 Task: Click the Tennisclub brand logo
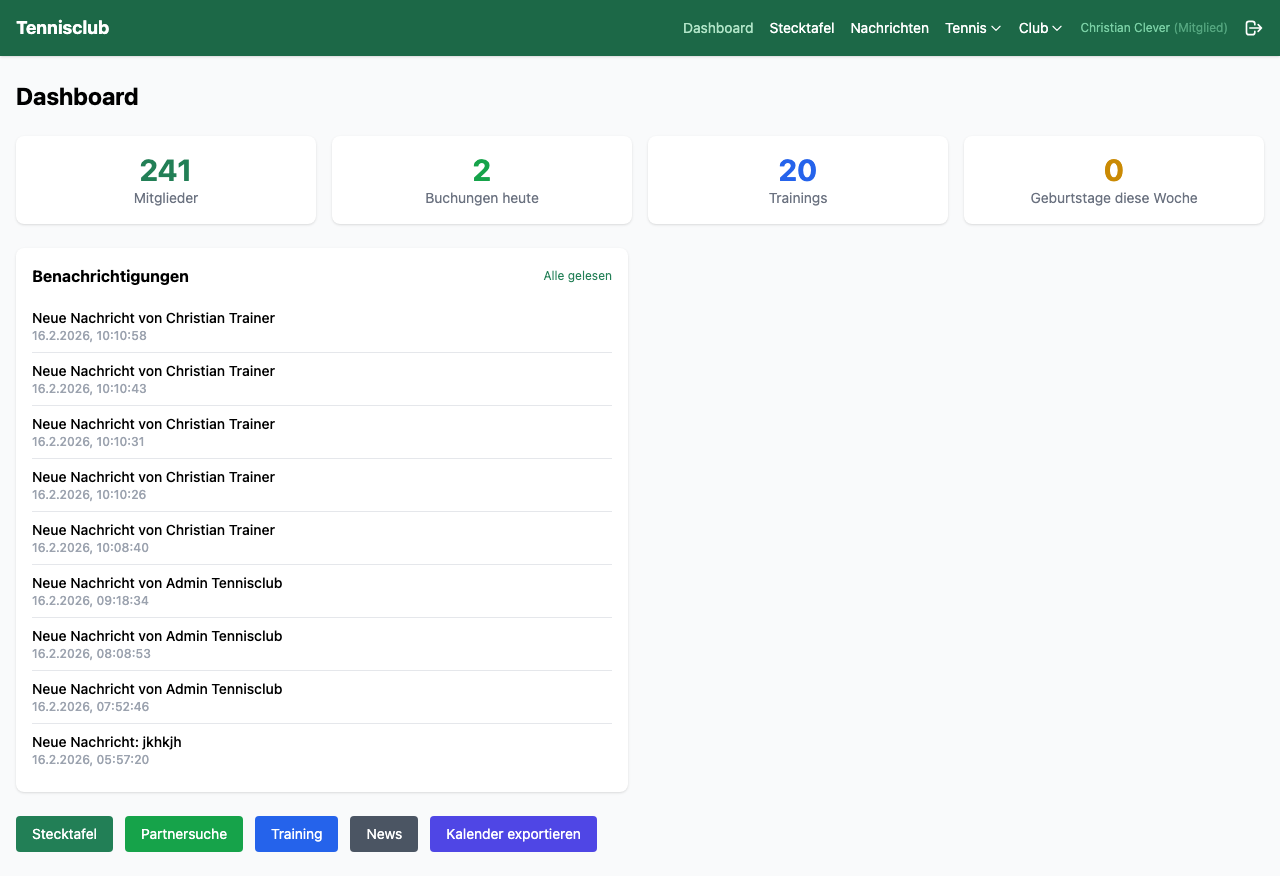coord(63,27)
